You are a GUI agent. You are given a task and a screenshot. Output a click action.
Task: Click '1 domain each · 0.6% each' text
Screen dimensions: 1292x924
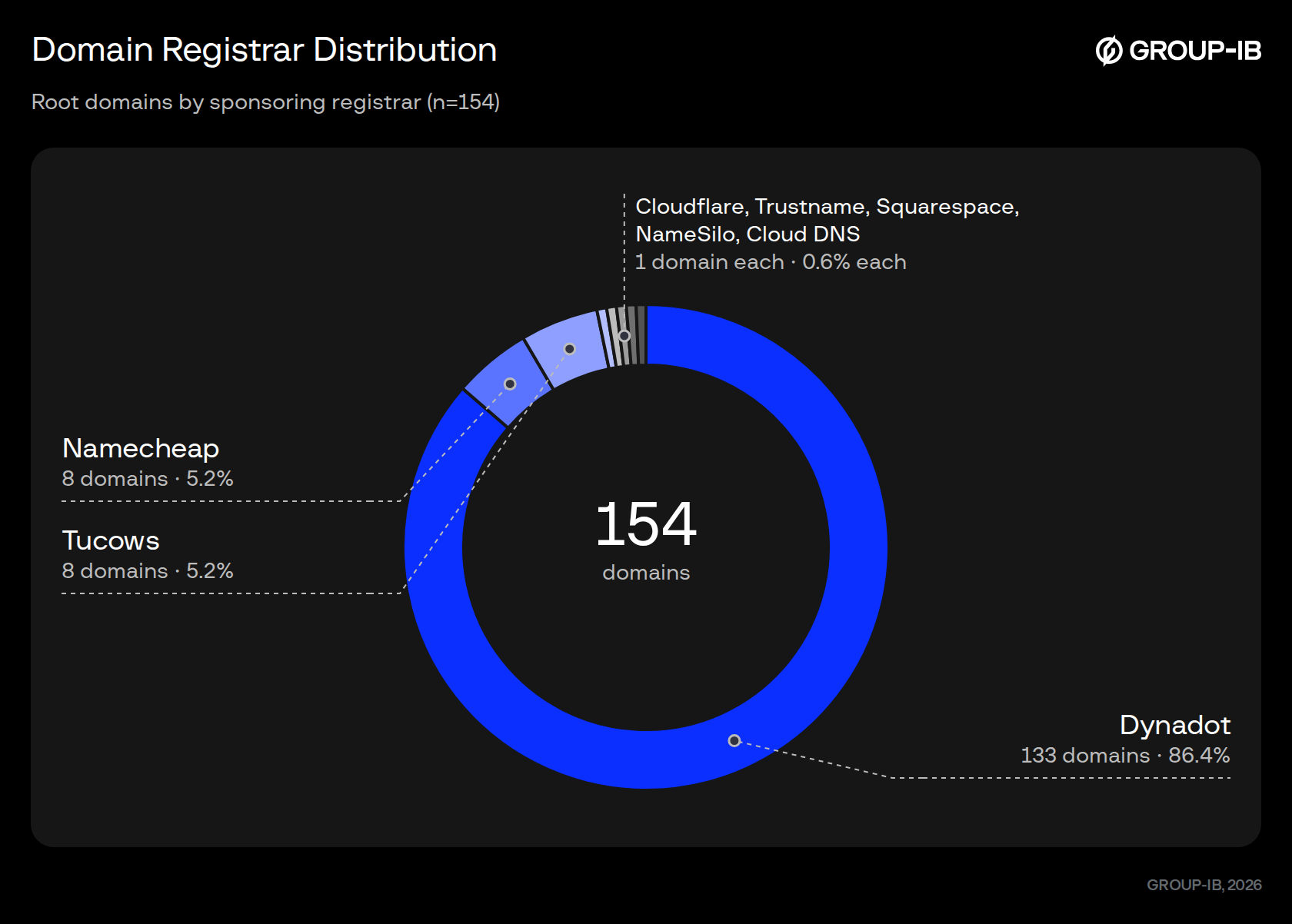[x=771, y=262]
